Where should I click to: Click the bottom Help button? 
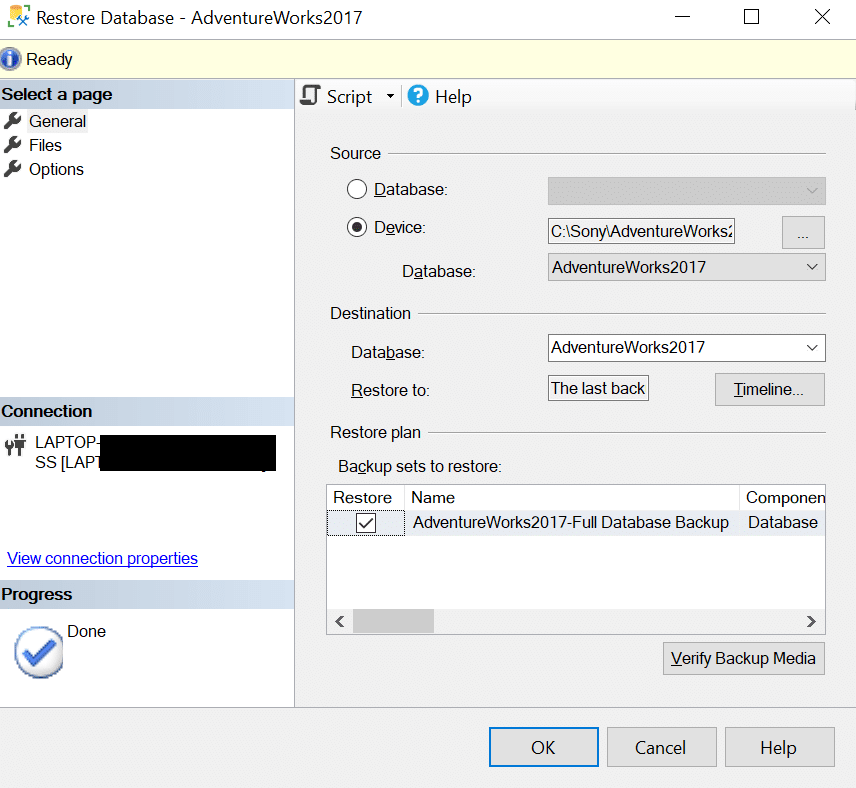pyautogui.click(x=779, y=747)
